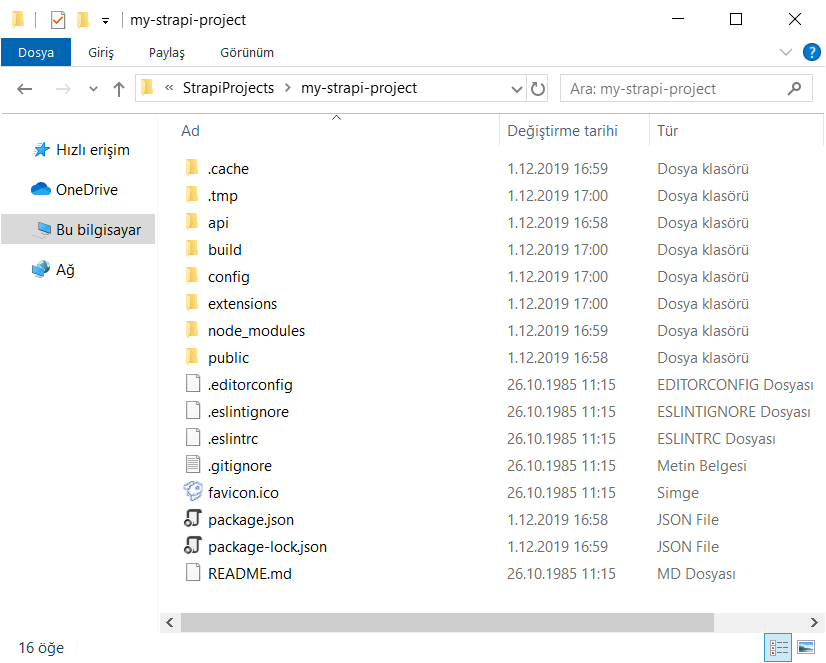Image resolution: width=826 pixels, height=663 pixels.
Task: Click the config folder icon
Action: [x=192, y=276]
